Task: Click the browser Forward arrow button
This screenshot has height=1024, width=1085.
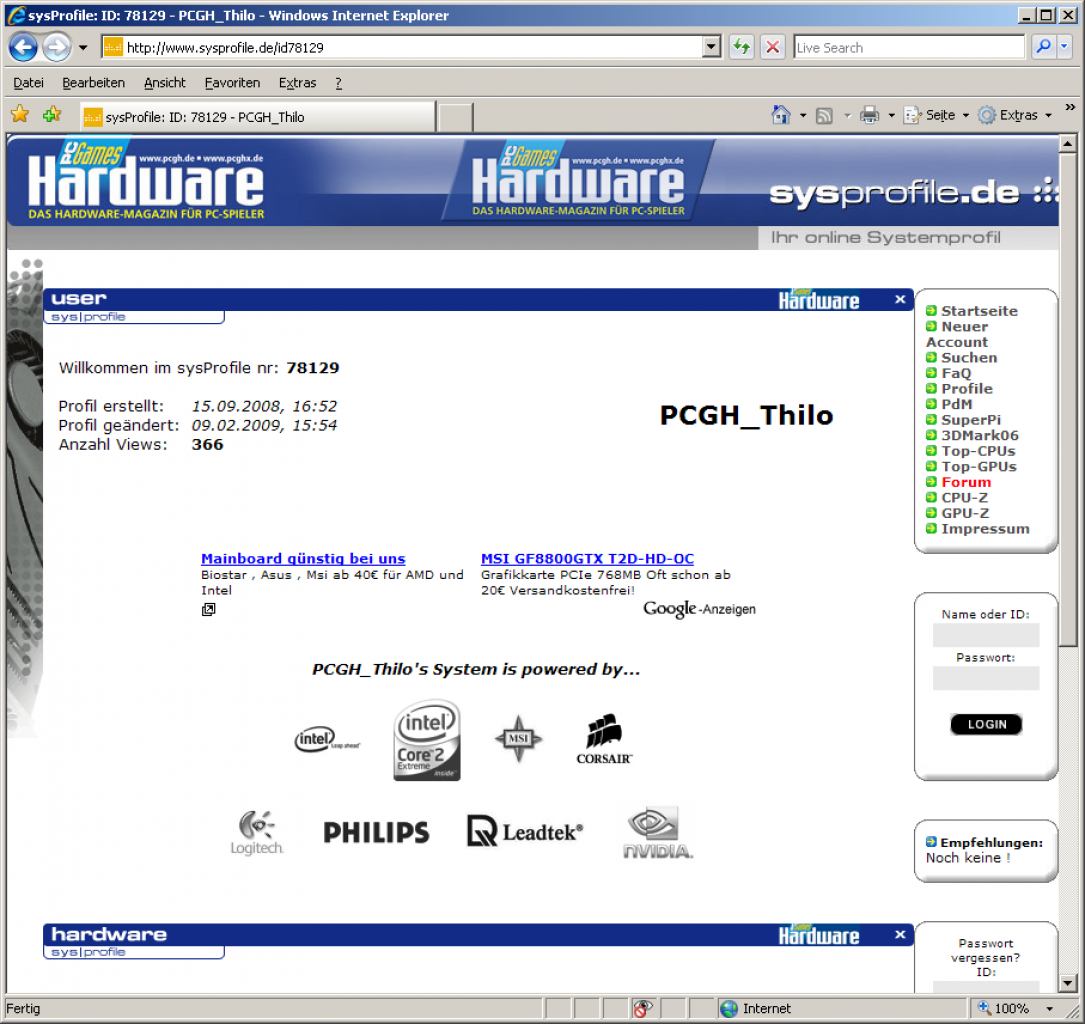Action: (57, 48)
